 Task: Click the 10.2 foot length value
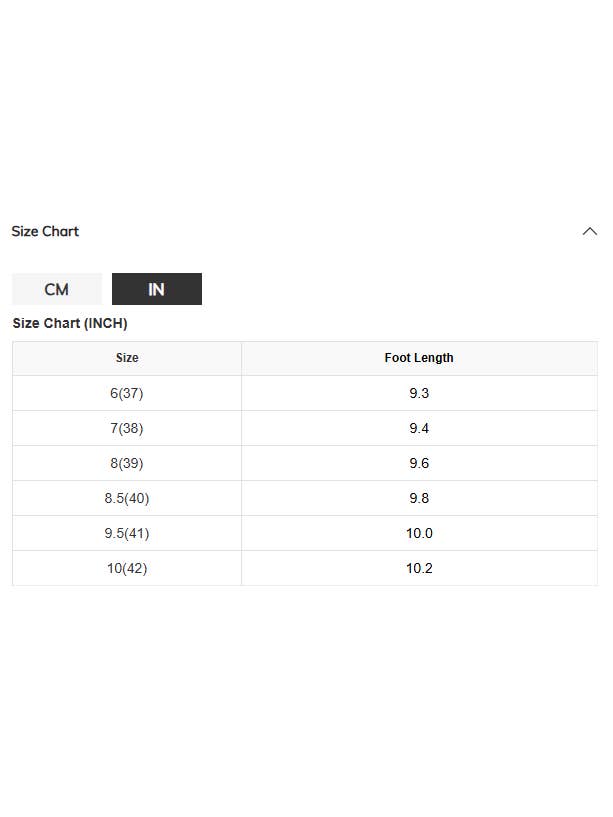[419, 568]
